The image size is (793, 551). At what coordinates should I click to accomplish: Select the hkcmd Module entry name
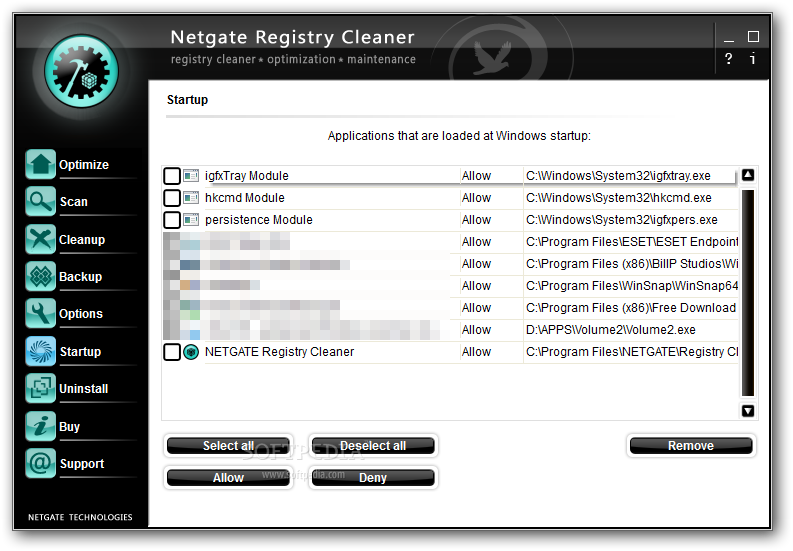coord(245,198)
